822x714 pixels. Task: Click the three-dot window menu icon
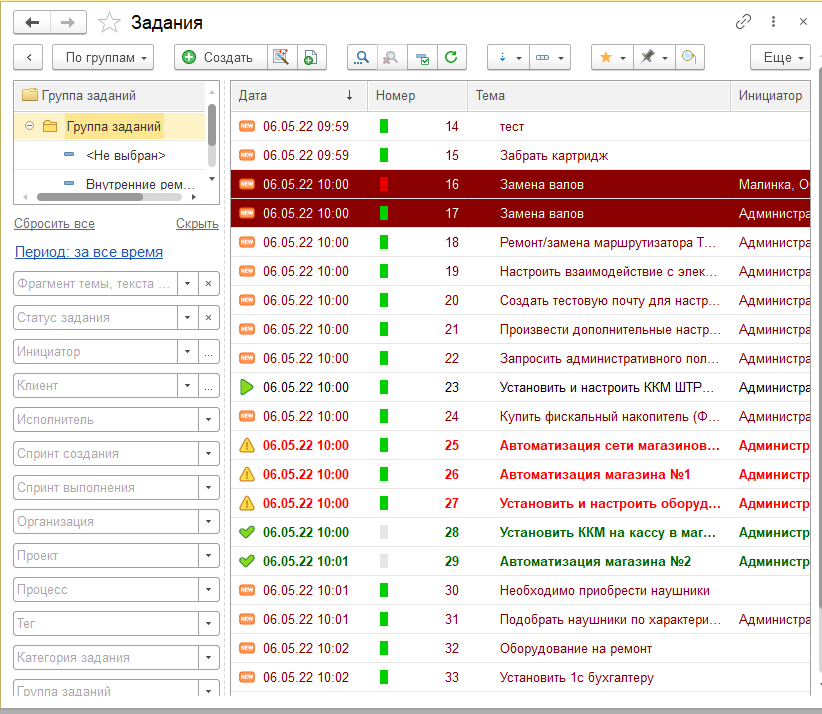(773, 21)
